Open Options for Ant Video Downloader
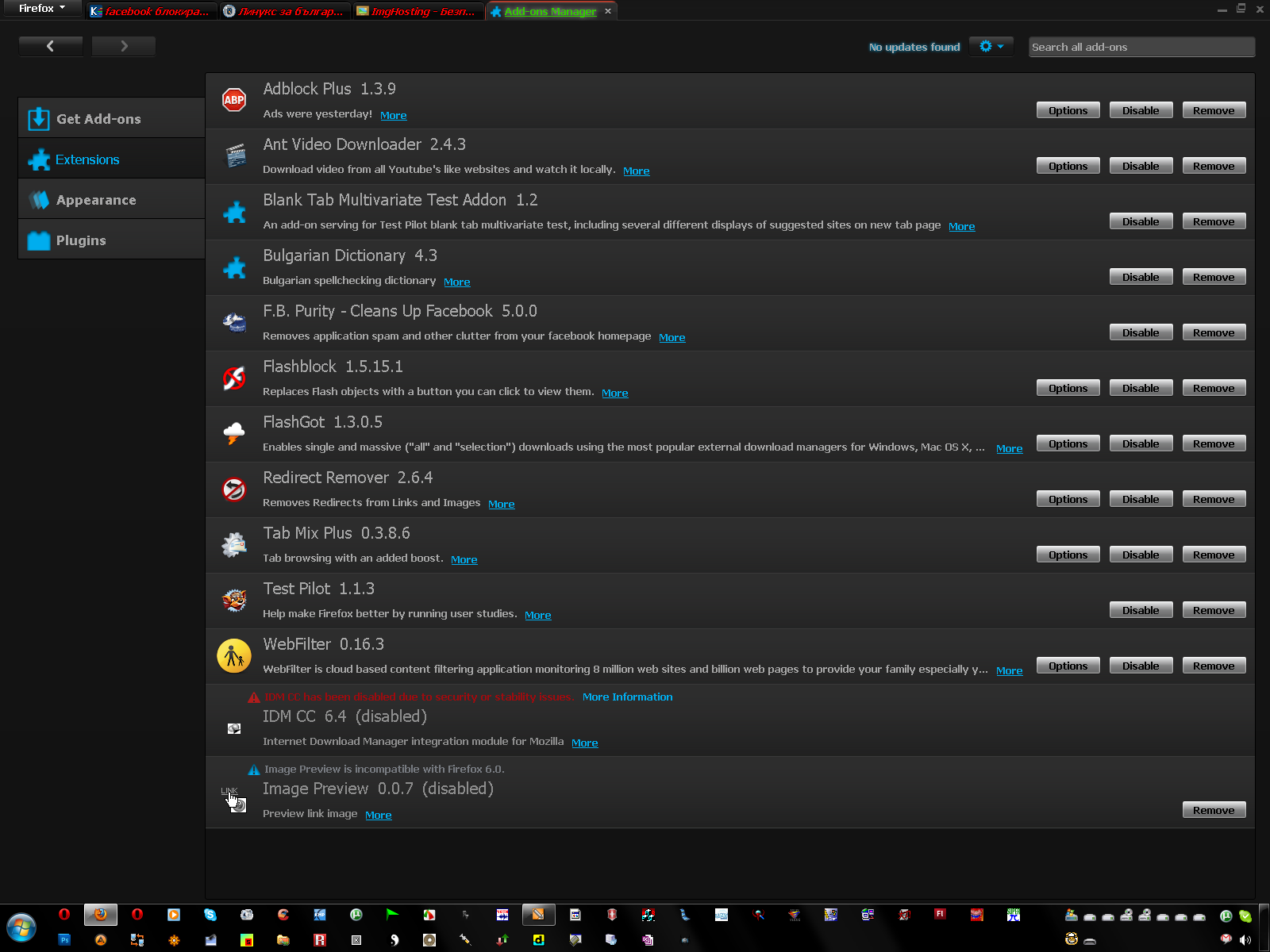The image size is (1270, 952). tap(1068, 166)
